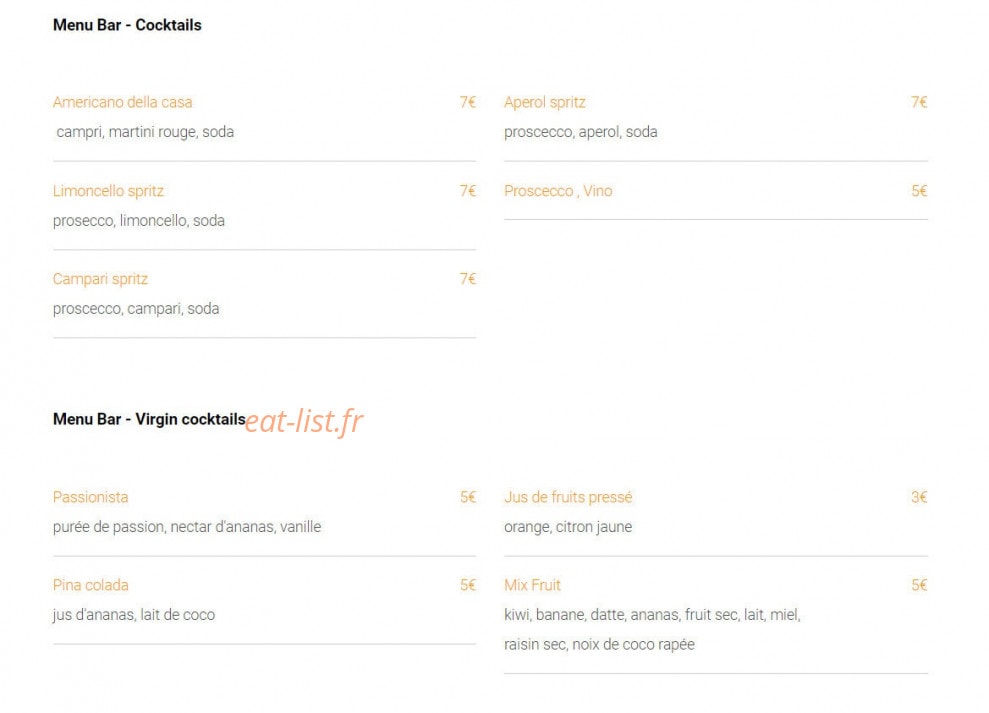Open the Jus de fruits pressé item

point(568,497)
